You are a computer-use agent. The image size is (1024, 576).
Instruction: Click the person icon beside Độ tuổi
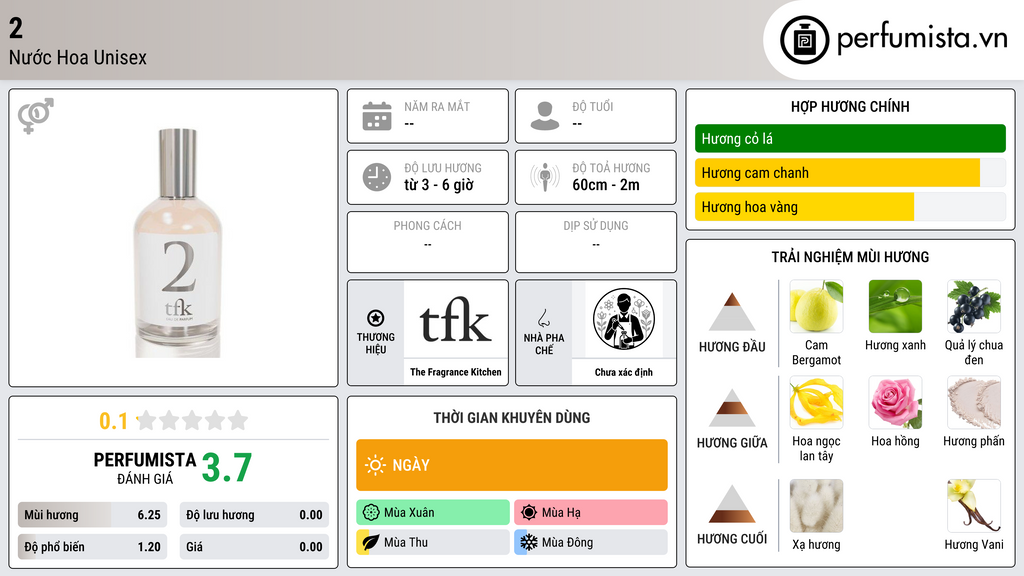[x=545, y=116]
